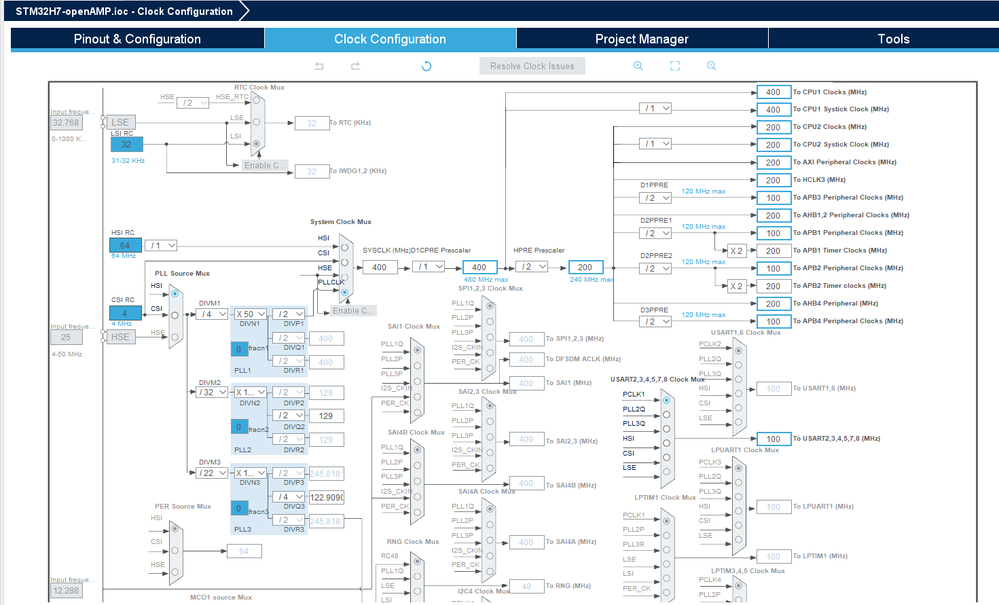This screenshot has height=605, width=999.
Task: Select HSE in System Clock Mux
Action: 345,278
